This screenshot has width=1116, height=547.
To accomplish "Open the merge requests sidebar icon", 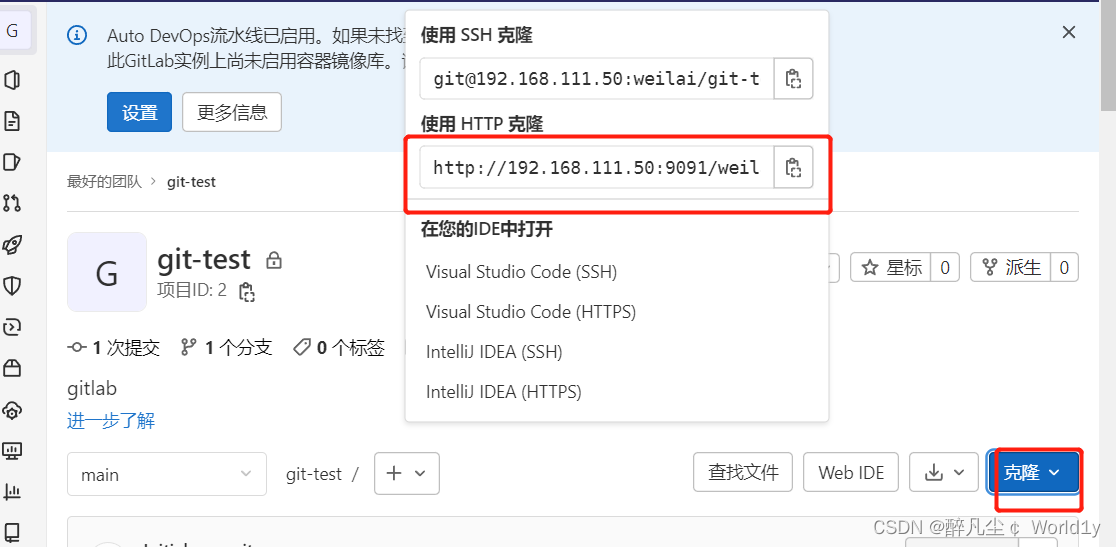I will coord(12,203).
